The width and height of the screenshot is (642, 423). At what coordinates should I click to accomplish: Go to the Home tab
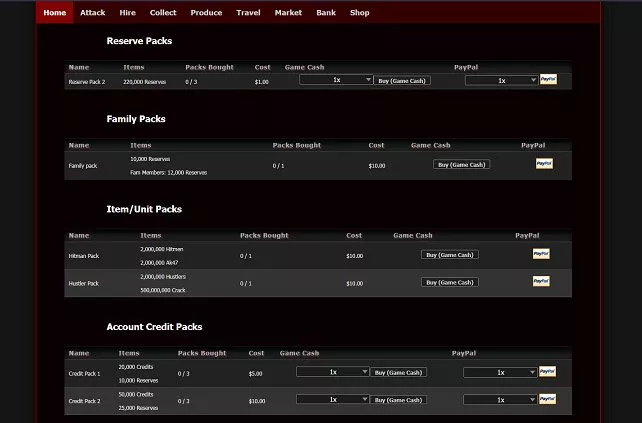(55, 13)
